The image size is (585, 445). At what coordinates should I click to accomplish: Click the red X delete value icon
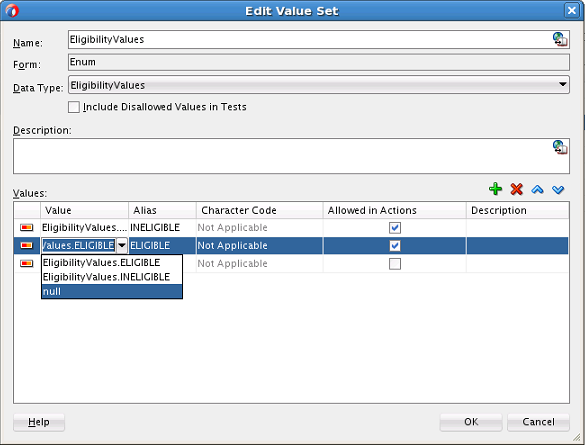(x=516, y=189)
